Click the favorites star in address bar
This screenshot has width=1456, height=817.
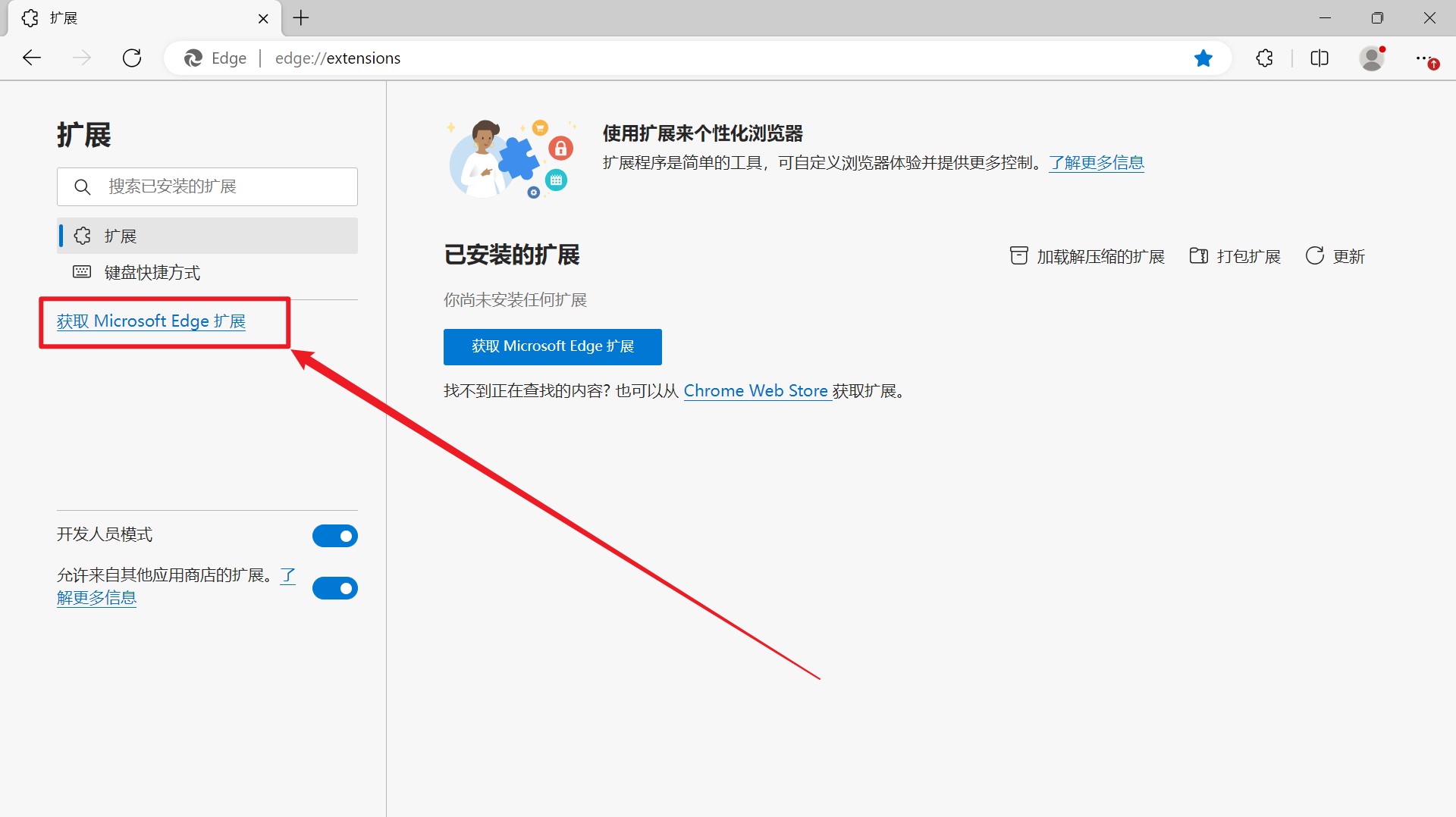[1203, 58]
